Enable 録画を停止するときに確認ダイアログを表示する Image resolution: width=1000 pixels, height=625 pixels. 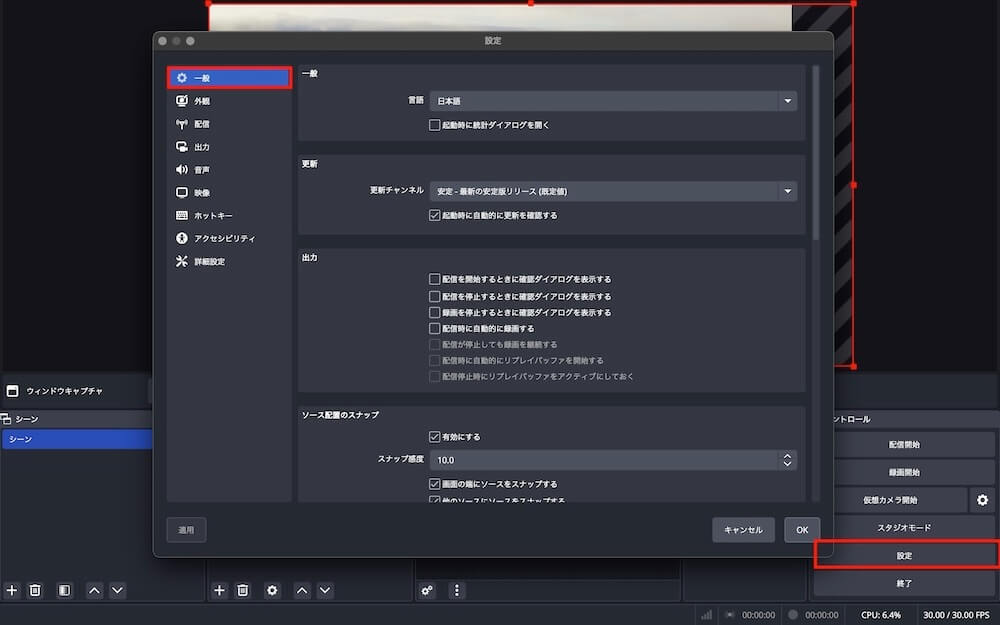tap(434, 312)
